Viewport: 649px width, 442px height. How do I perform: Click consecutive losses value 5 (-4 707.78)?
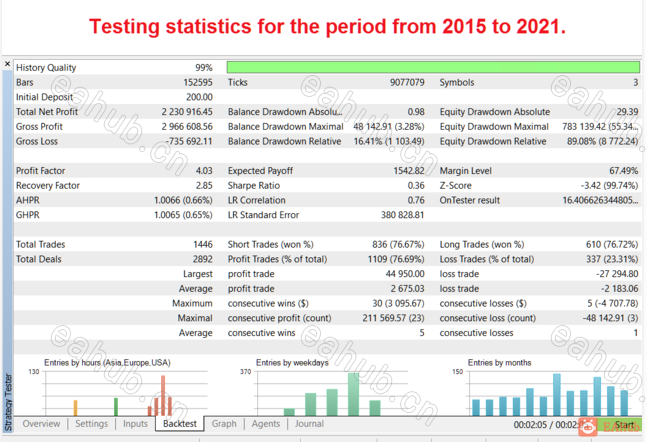pyautogui.click(x=613, y=303)
